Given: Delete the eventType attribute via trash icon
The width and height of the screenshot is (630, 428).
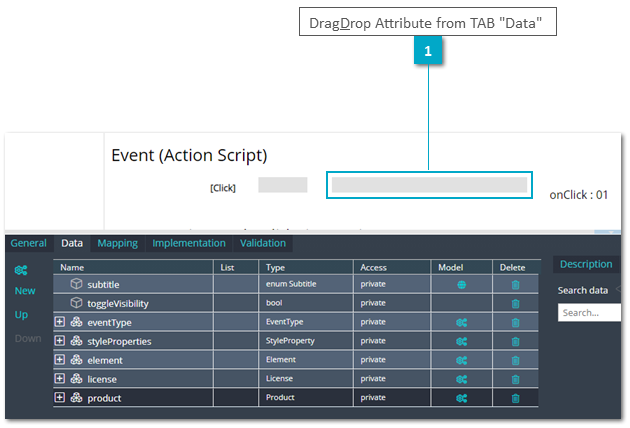Looking at the screenshot, I should (515, 322).
